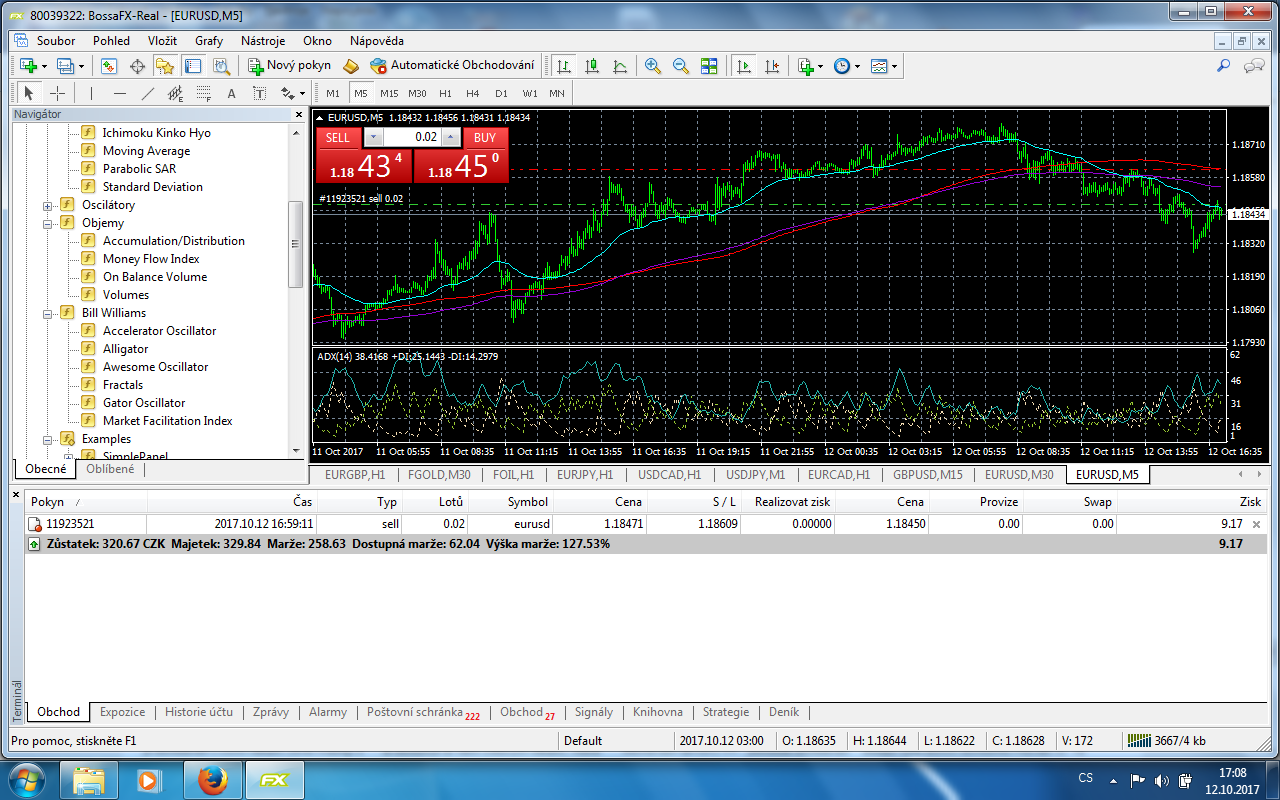This screenshot has width=1280, height=800.
Task: Click the red SELL button
Action: pyautogui.click(x=338, y=137)
